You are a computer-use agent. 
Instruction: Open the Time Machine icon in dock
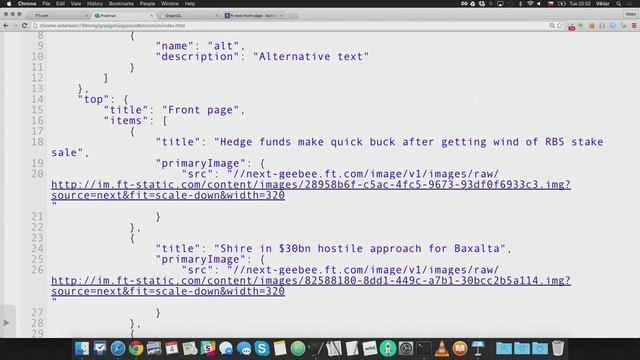click(406, 348)
